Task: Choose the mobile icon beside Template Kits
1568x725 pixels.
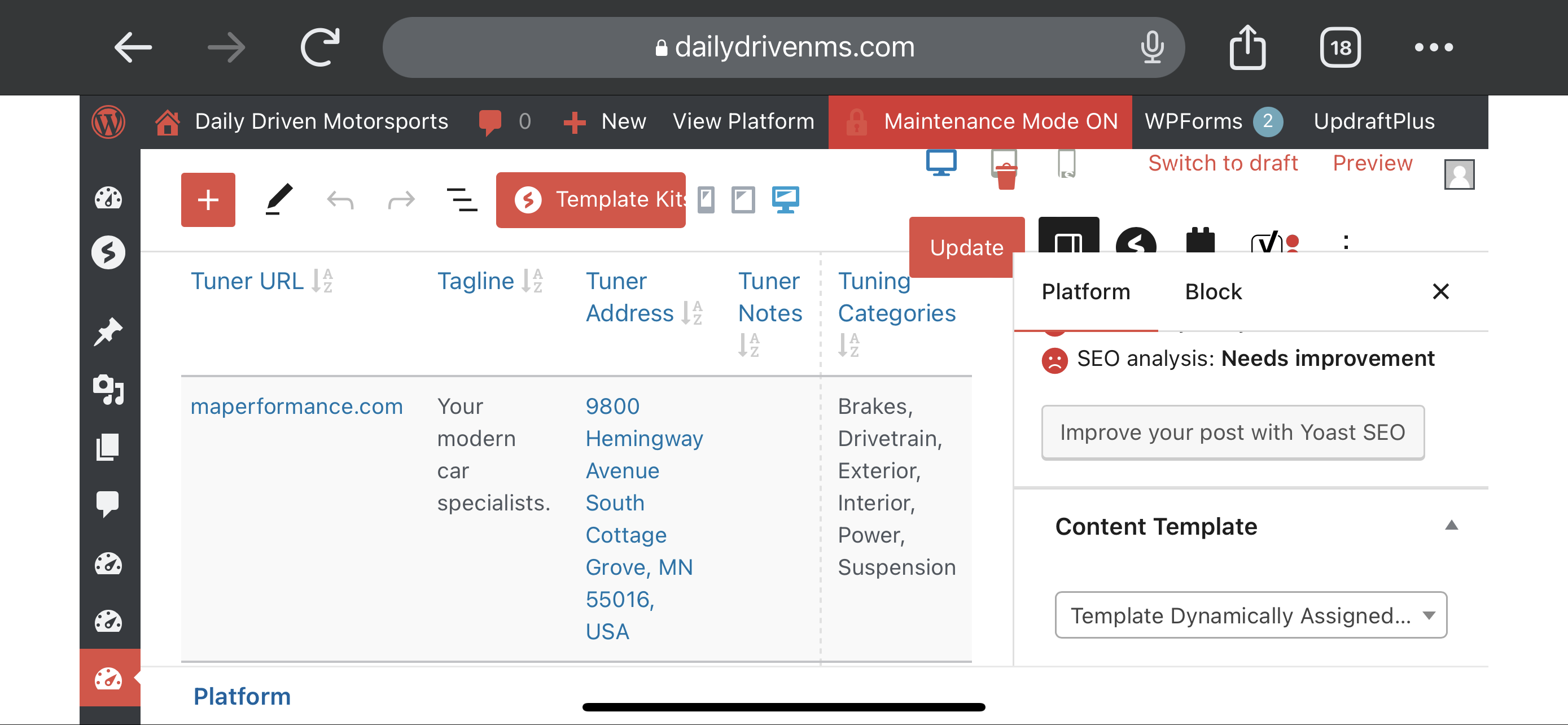Action: pos(706,200)
